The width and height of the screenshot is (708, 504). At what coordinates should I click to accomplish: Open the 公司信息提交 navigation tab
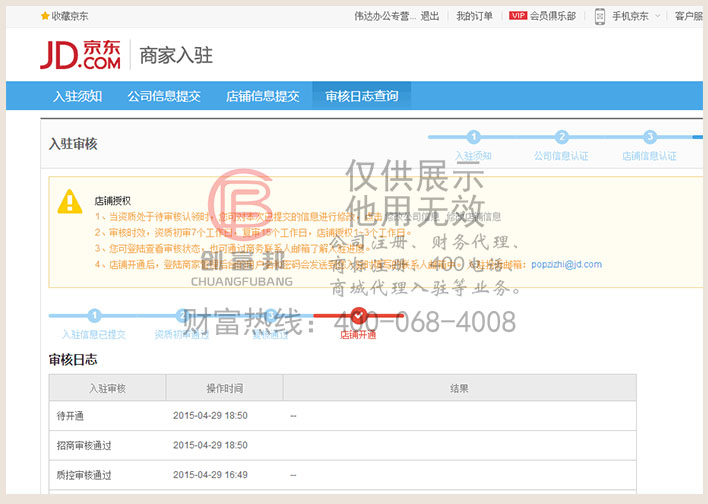point(164,96)
